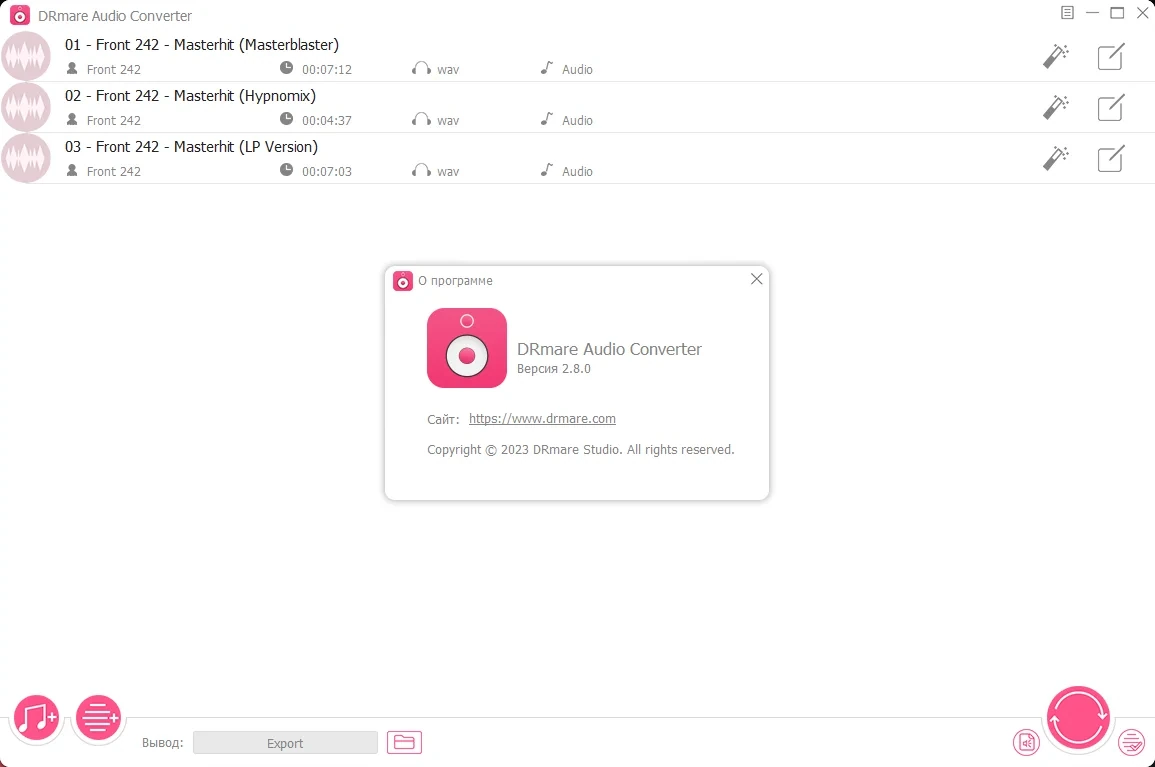Viewport: 1155px width, 767px height.
Task: Click the Audio type label of the LP Version track
Action: click(578, 171)
